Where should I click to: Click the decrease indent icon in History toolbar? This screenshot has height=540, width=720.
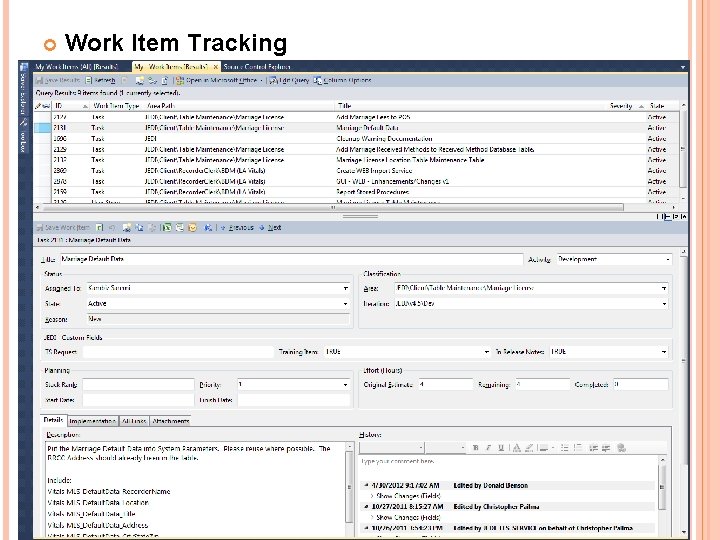(594, 448)
